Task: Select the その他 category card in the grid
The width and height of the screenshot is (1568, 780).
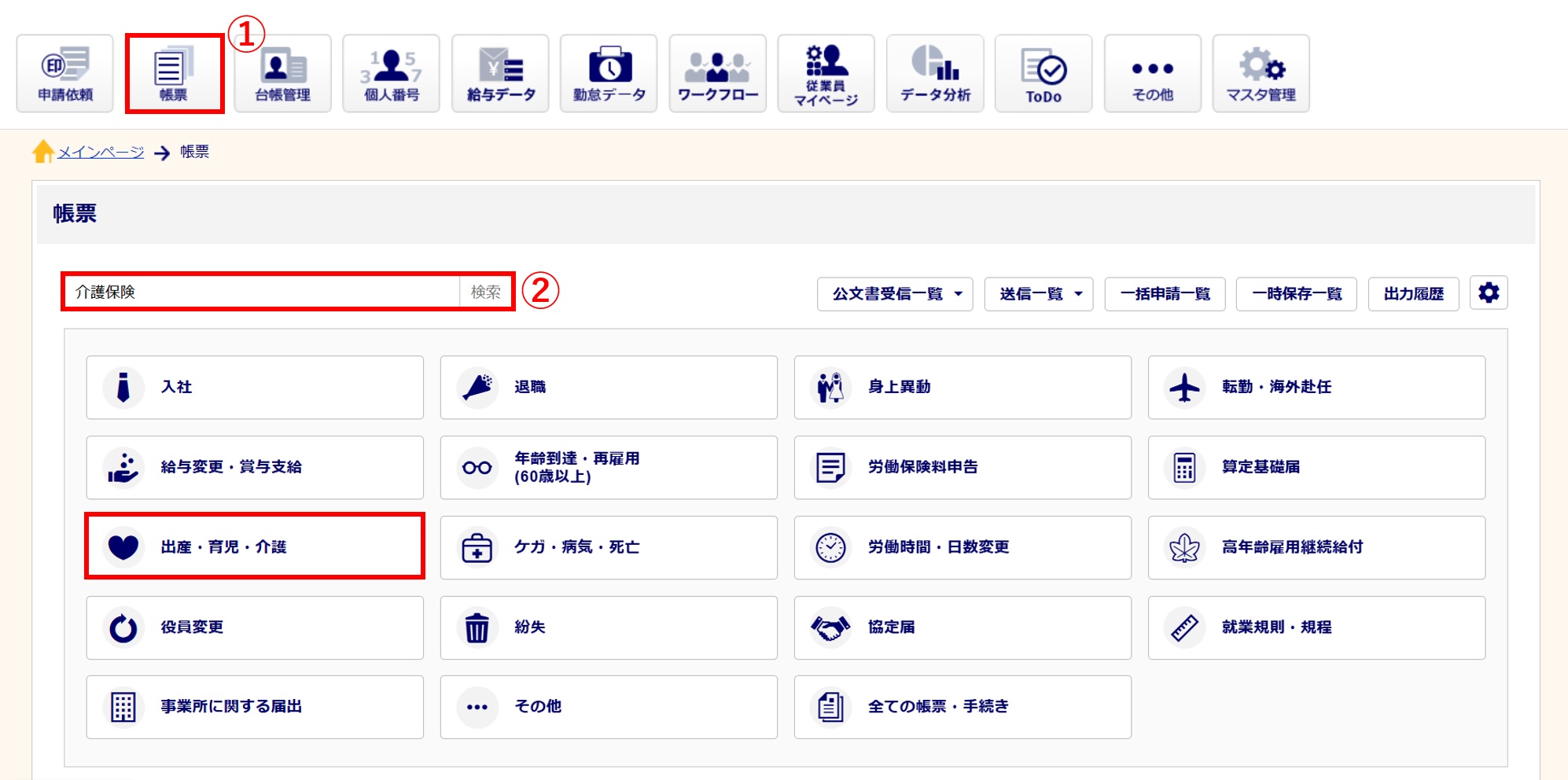Action: click(609, 707)
